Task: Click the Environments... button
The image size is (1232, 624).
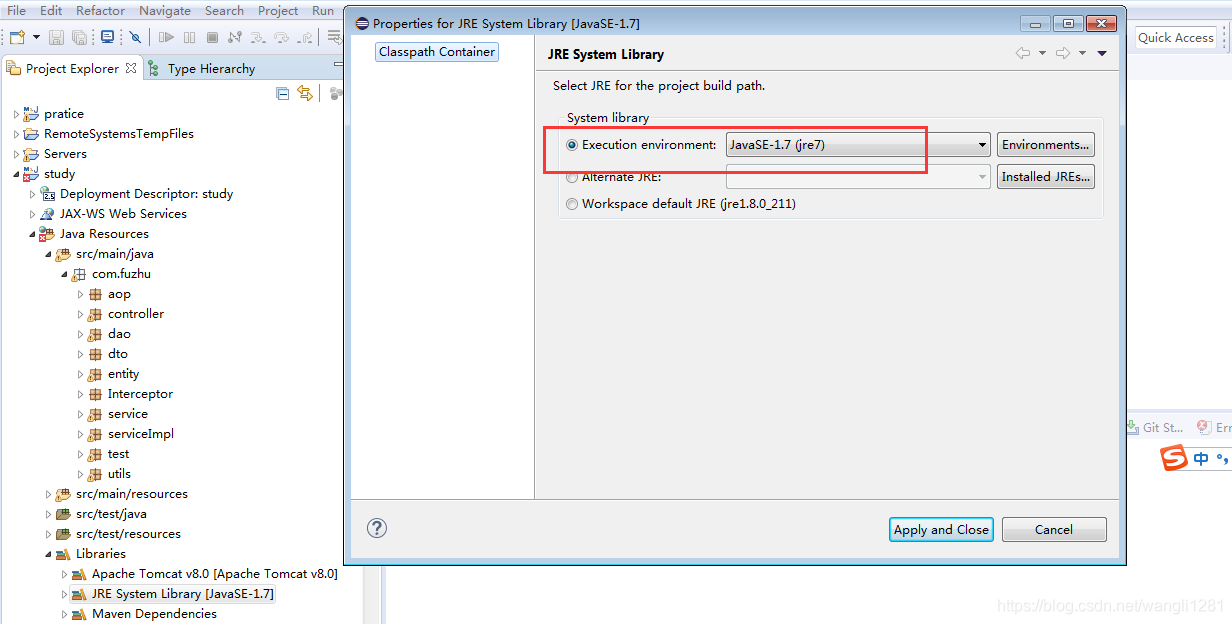Action: click(x=1045, y=145)
